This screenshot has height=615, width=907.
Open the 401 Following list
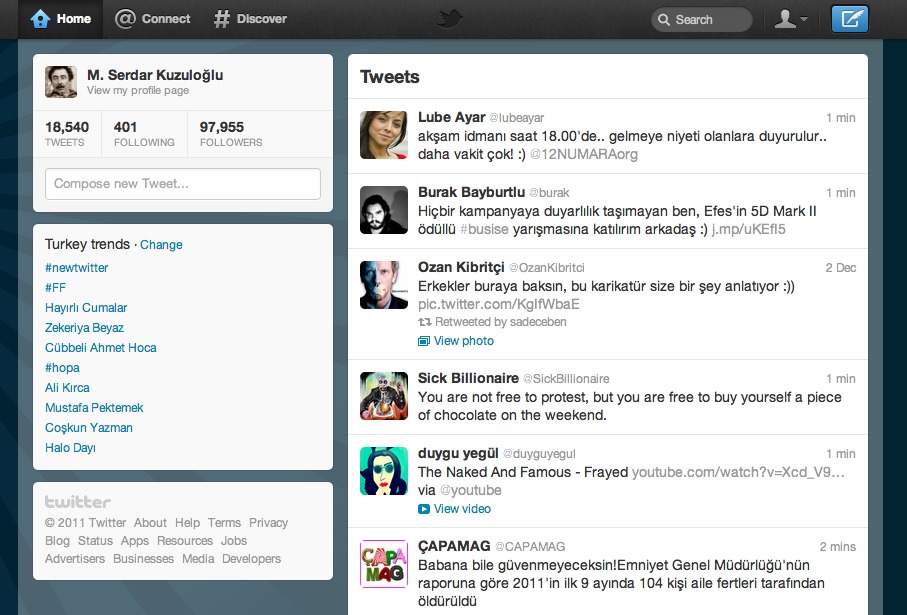click(x=144, y=134)
